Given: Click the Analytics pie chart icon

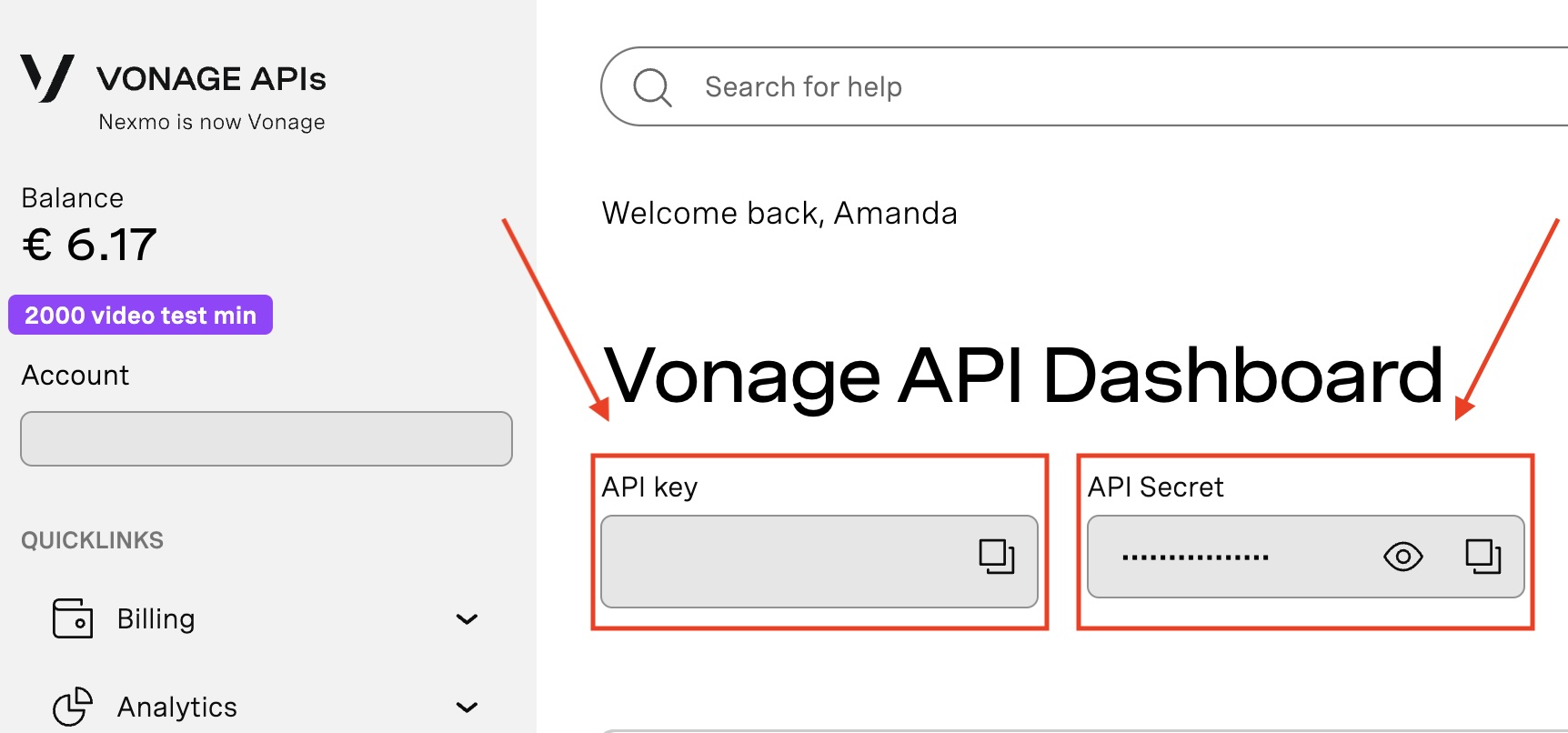Looking at the screenshot, I should [x=73, y=707].
